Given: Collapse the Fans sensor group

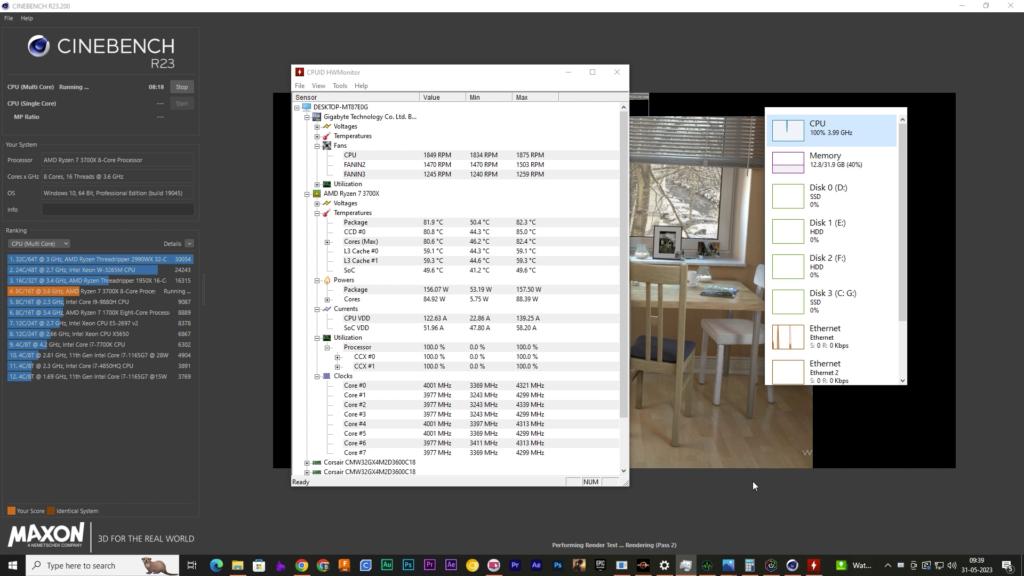Looking at the screenshot, I should click(317, 146).
